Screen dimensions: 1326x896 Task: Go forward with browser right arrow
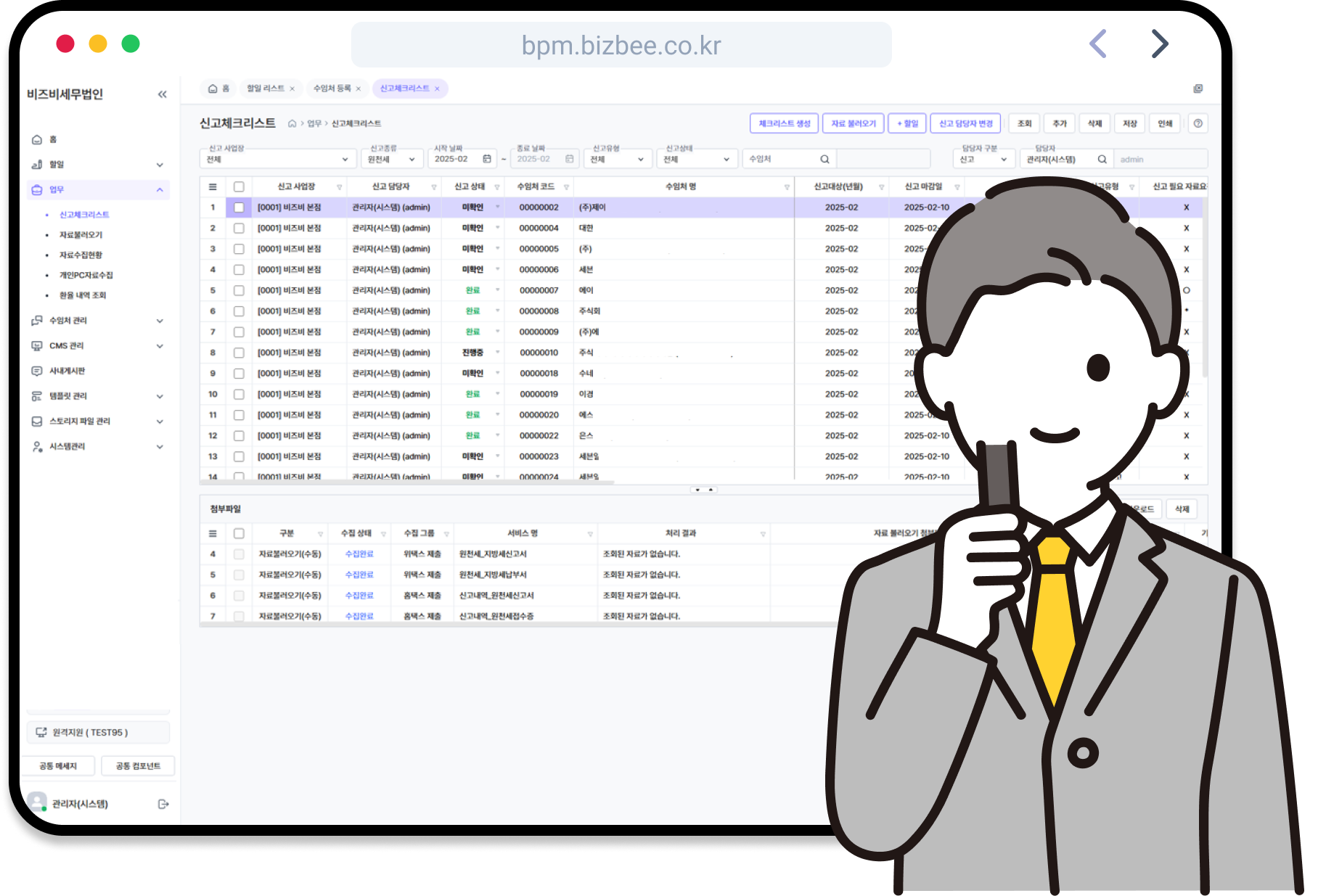1160,44
